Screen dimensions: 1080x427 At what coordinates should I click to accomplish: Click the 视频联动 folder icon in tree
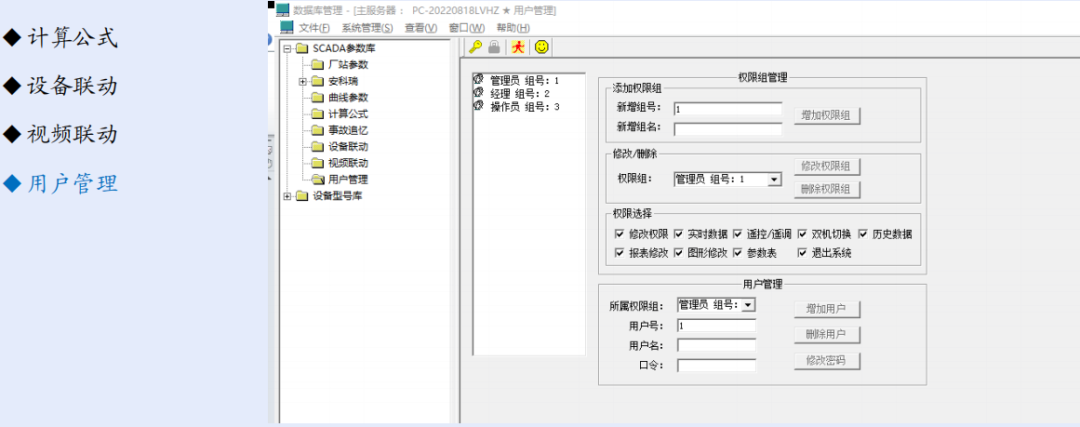click(x=318, y=163)
